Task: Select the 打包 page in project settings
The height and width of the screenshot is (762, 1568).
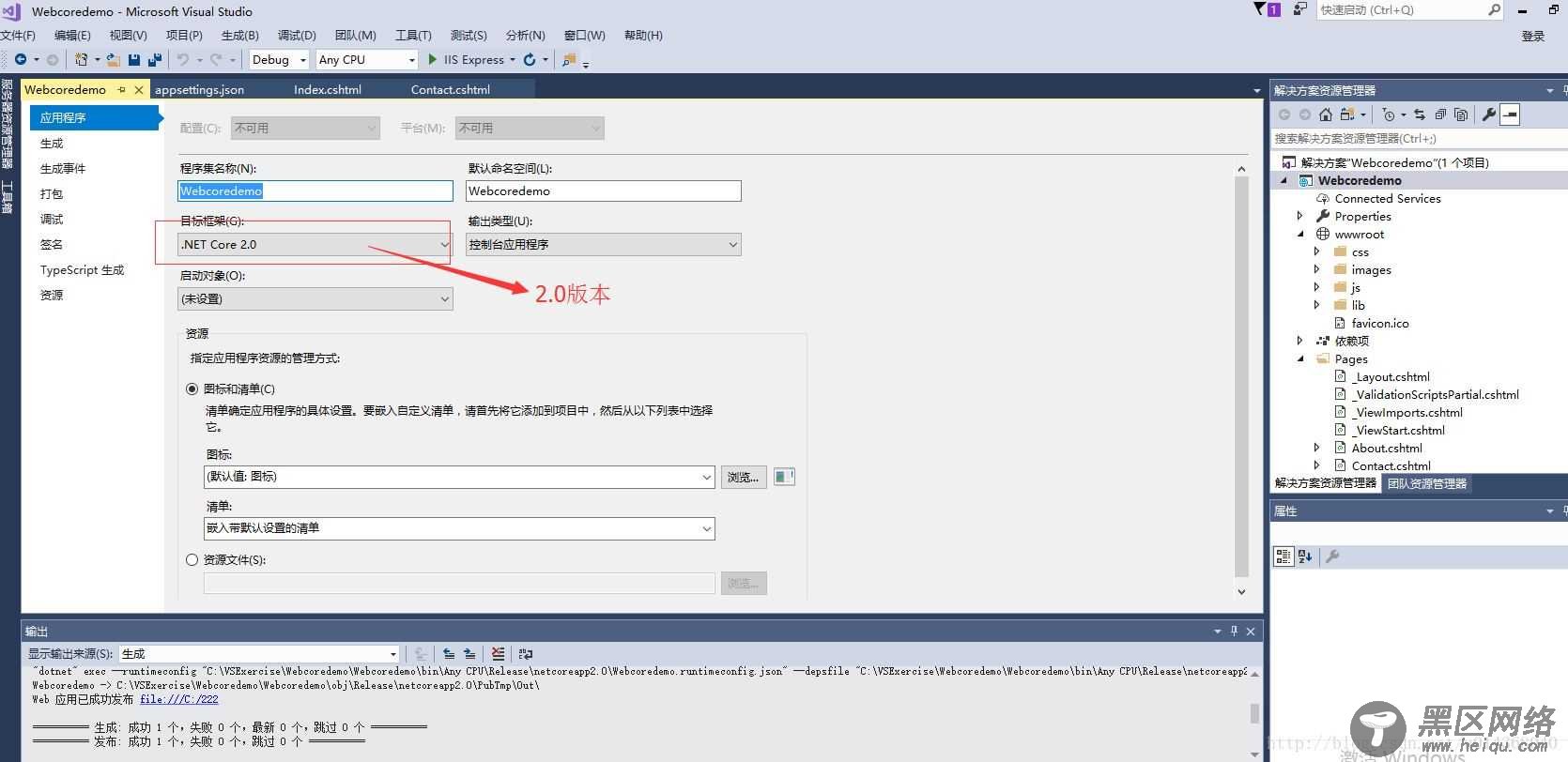Action: tap(52, 194)
